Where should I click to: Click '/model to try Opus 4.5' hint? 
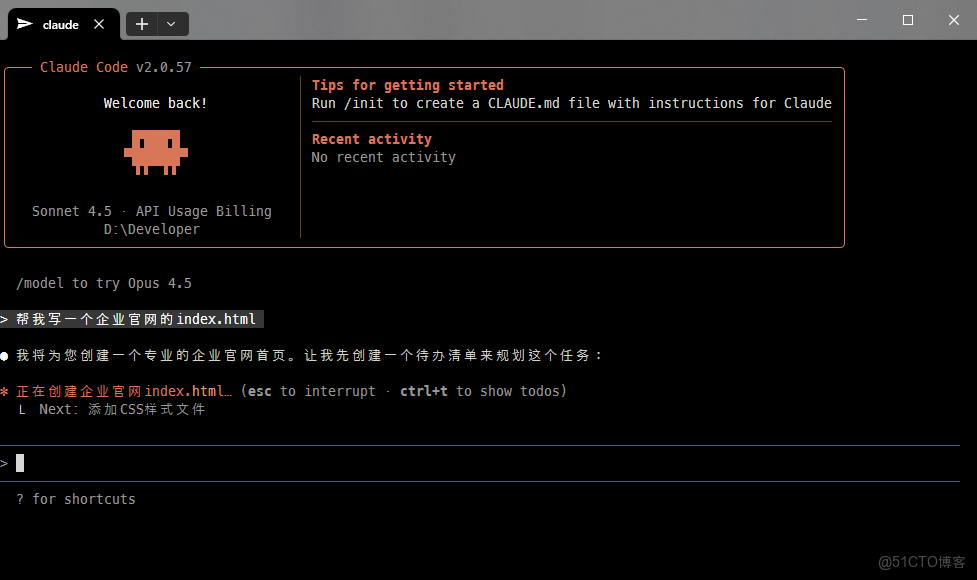coord(104,283)
